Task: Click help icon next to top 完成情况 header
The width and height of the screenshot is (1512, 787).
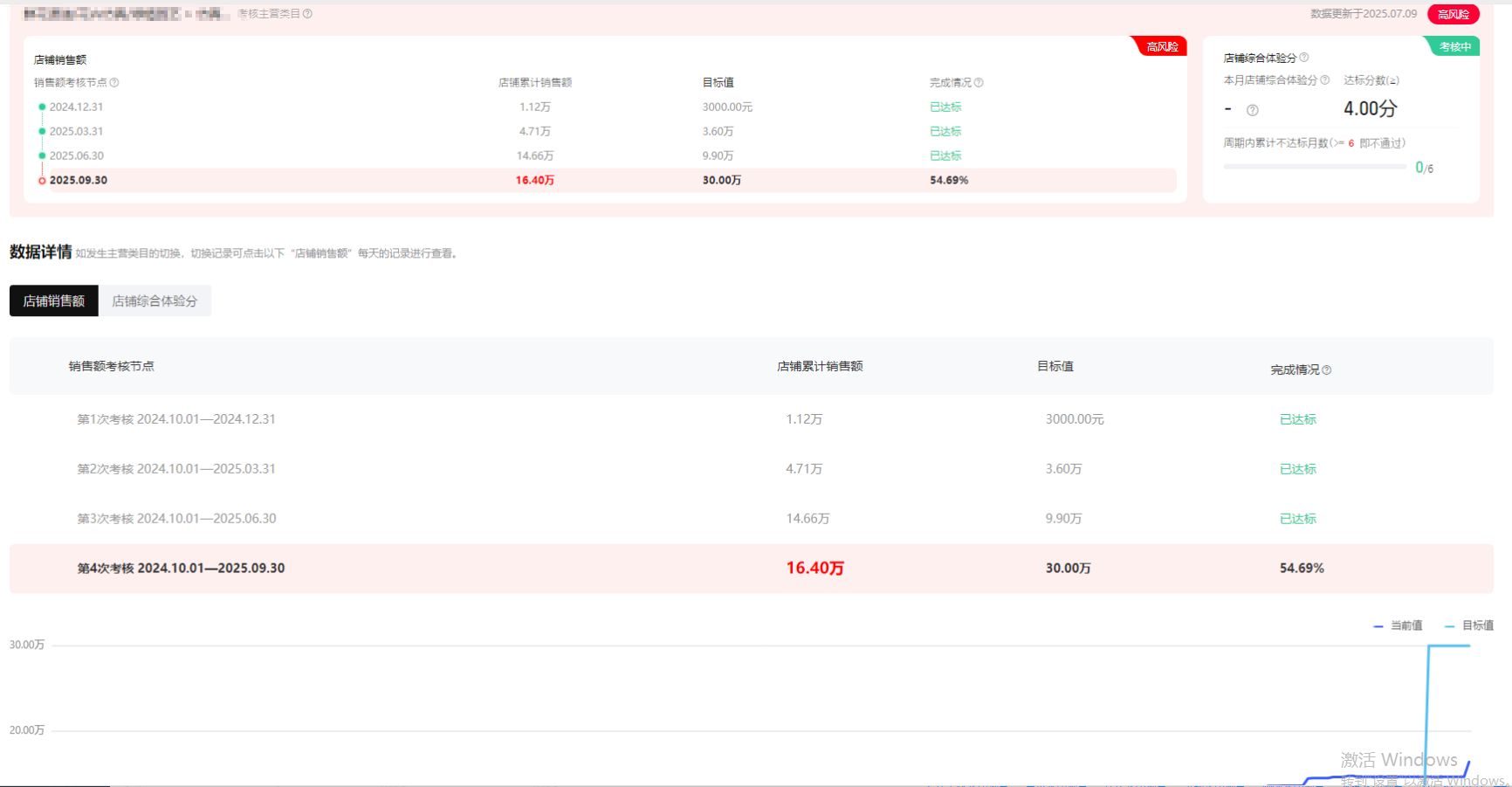Action: click(979, 83)
